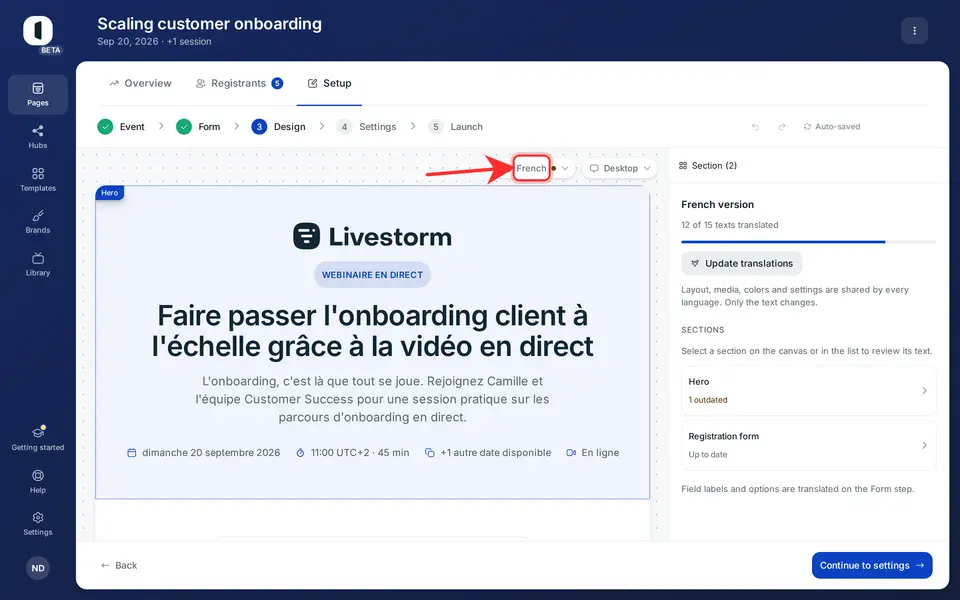The image size is (960, 600).
Task: Go to the Event step
Action: coord(121,127)
